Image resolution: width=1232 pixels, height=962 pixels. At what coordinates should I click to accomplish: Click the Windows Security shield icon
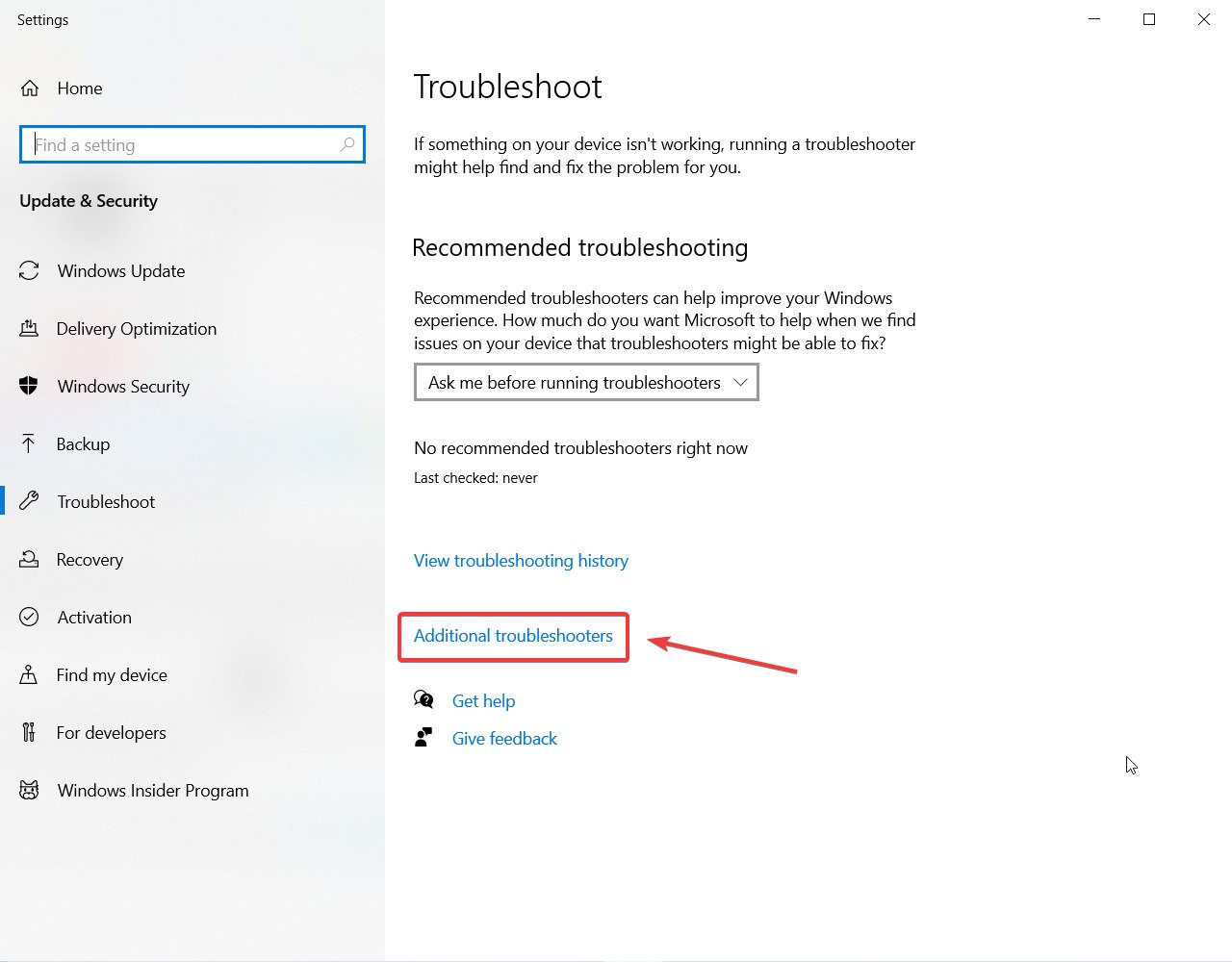pyautogui.click(x=29, y=386)
